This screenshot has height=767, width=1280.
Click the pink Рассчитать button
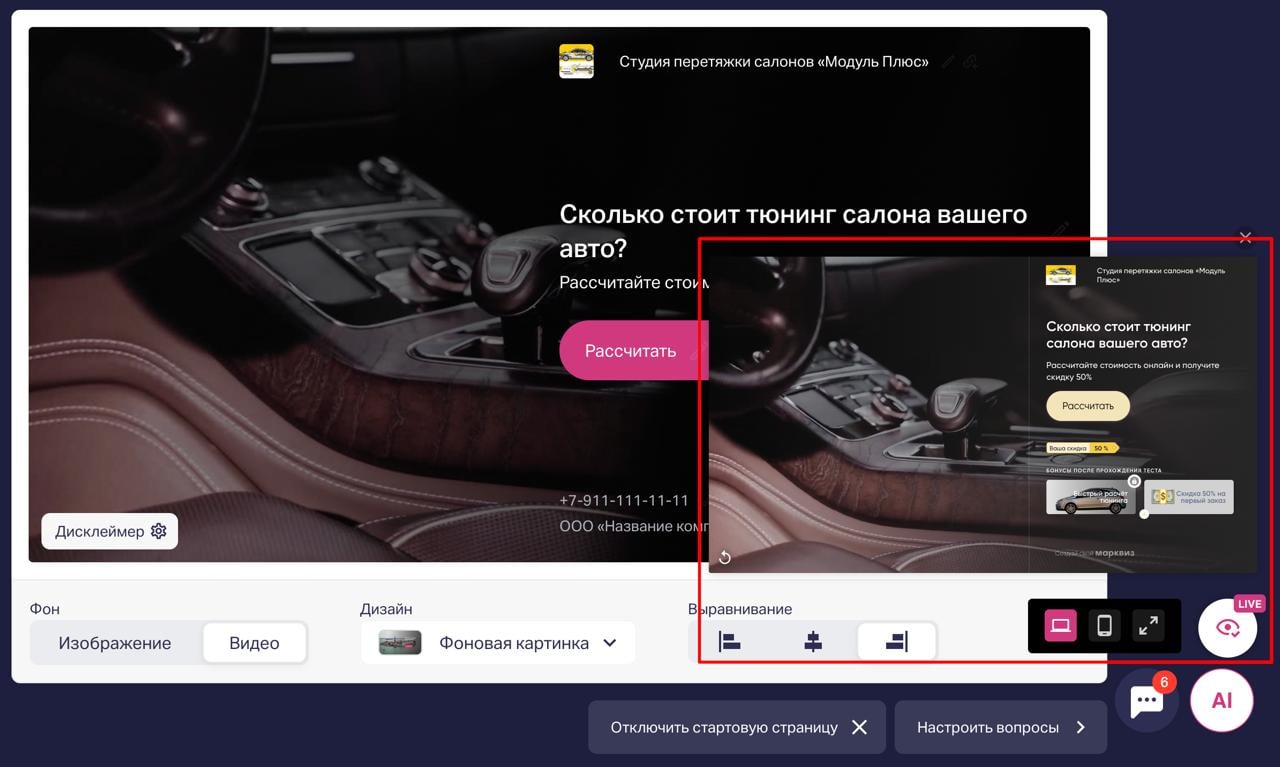click(x=633, y=351)
